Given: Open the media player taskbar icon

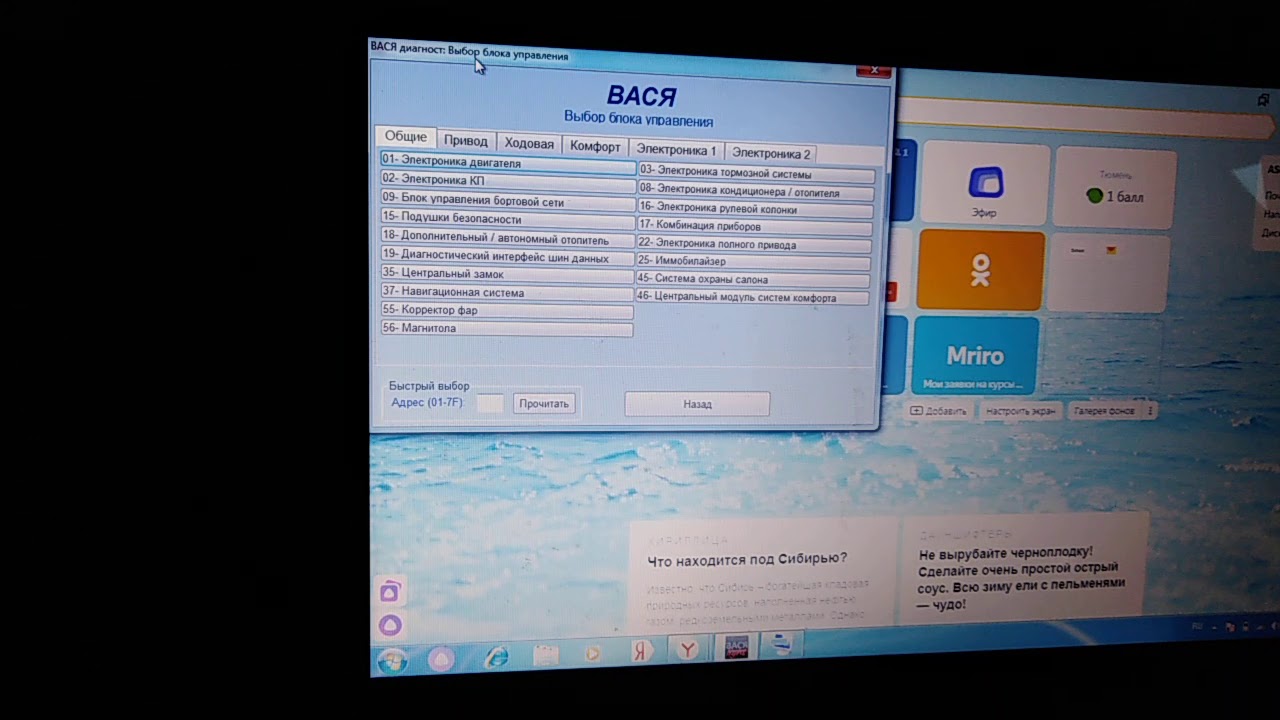Looking at the screenshot, I should point(593,654).
